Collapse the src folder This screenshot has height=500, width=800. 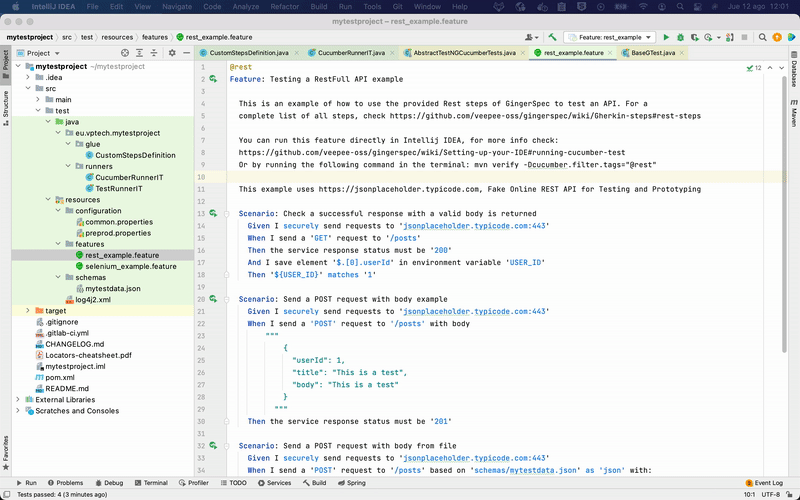(28, 89)
